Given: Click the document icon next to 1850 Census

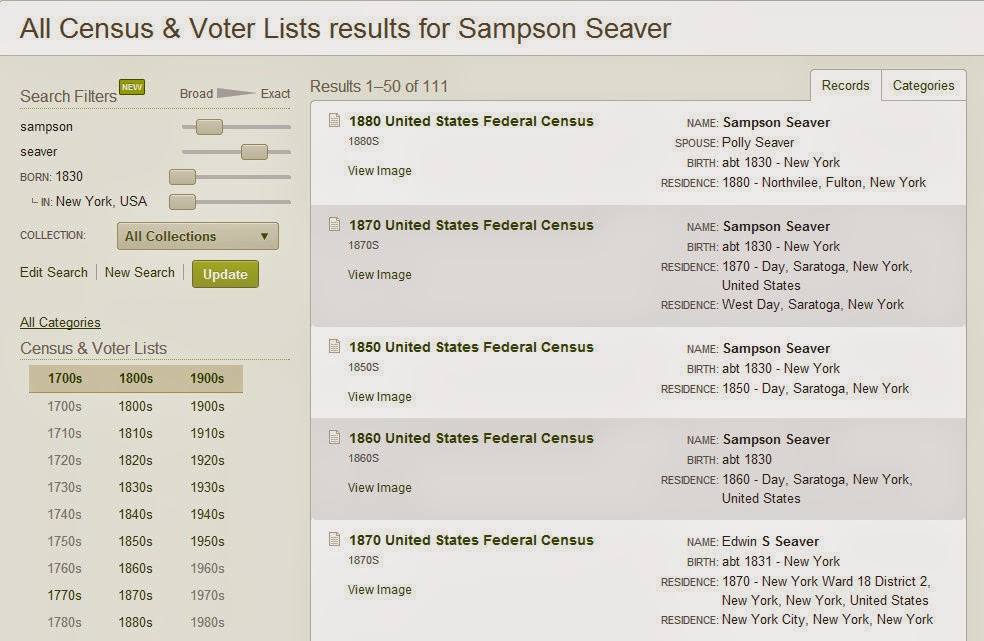Looking at the screenshot, I should [334, 346].
